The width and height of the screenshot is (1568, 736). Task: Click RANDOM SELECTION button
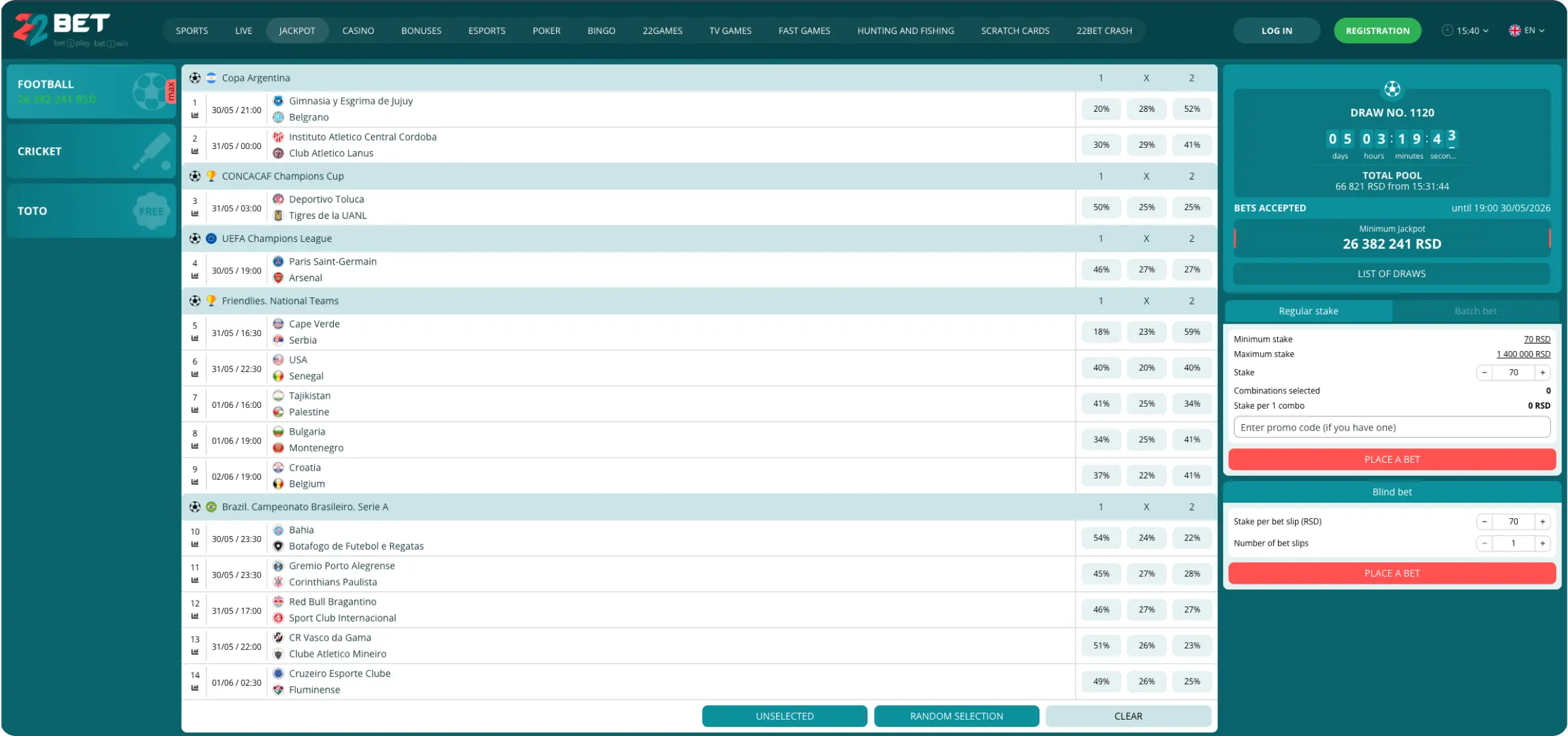(x=956, y=716)
